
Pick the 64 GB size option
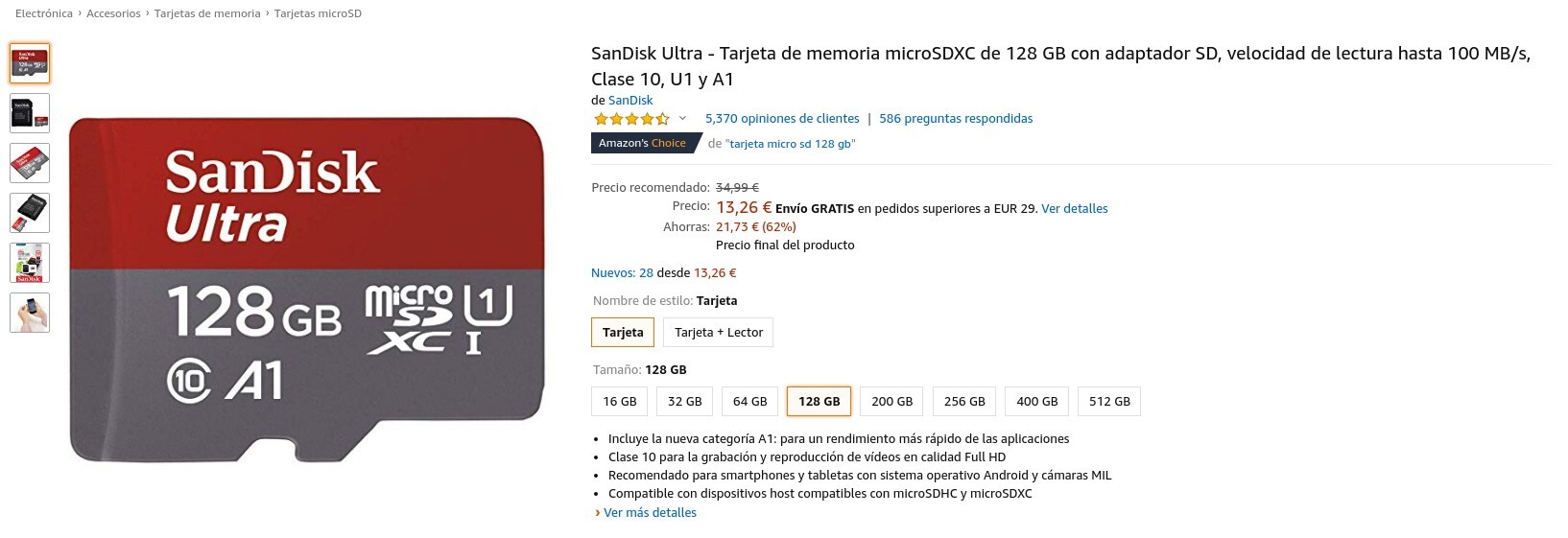749,402
